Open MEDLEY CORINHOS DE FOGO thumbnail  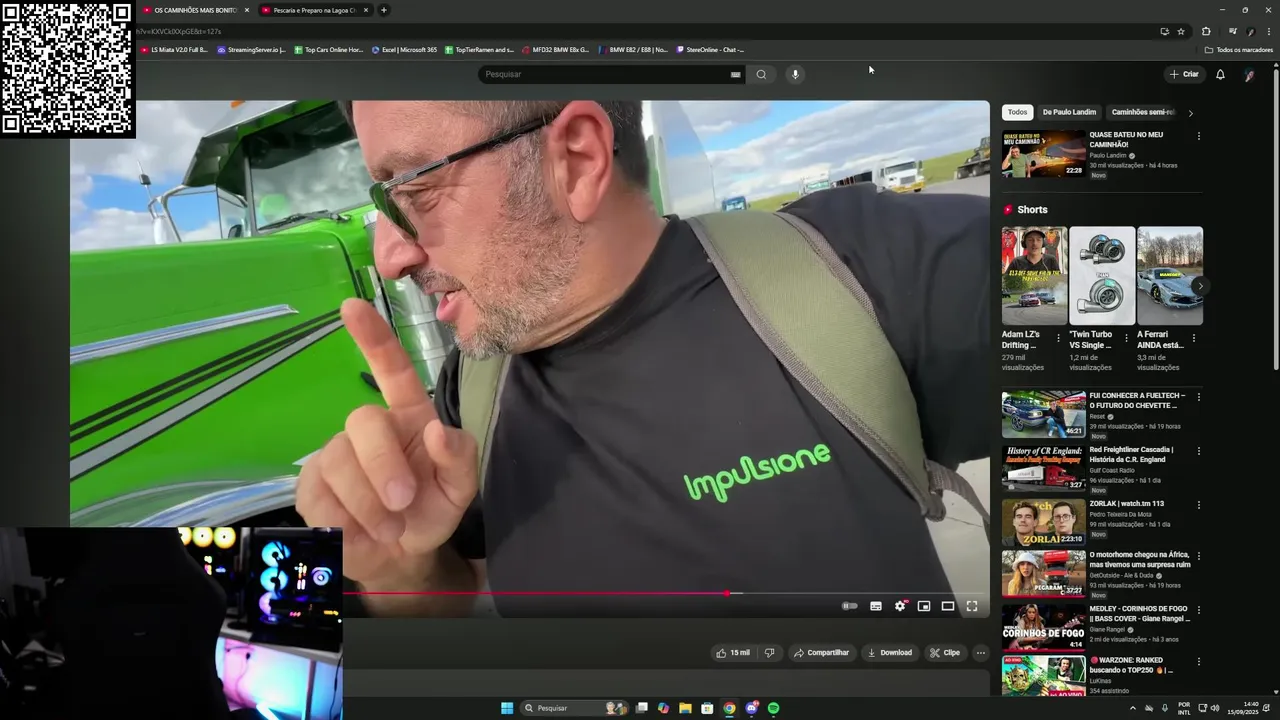click(1043, 627)
